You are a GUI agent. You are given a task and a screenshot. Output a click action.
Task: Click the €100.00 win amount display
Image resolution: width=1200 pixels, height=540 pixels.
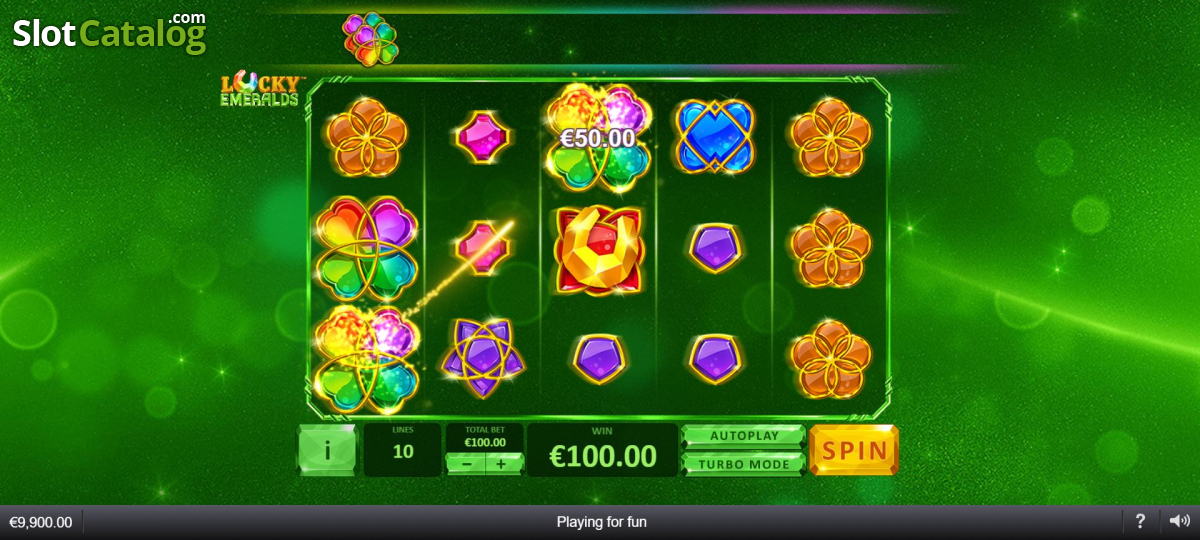(x=603, y=450)
